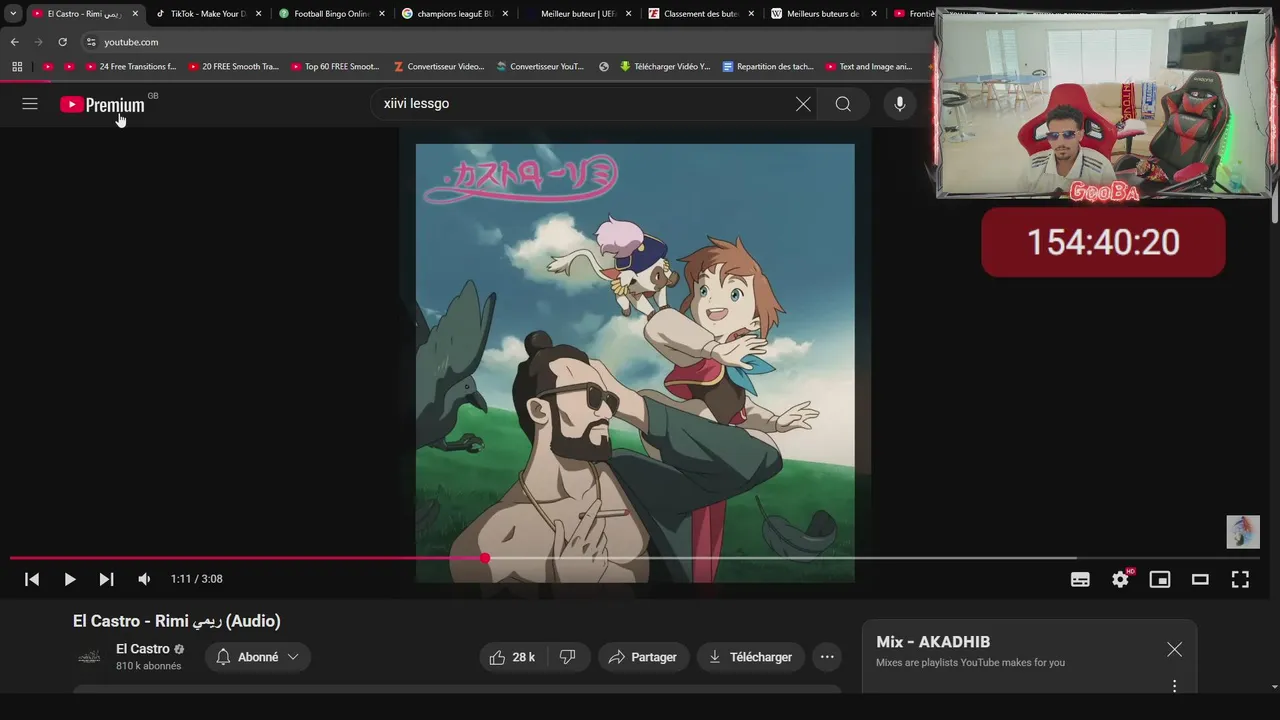
Task: Go back in browser history
Action: coord(14,42)
